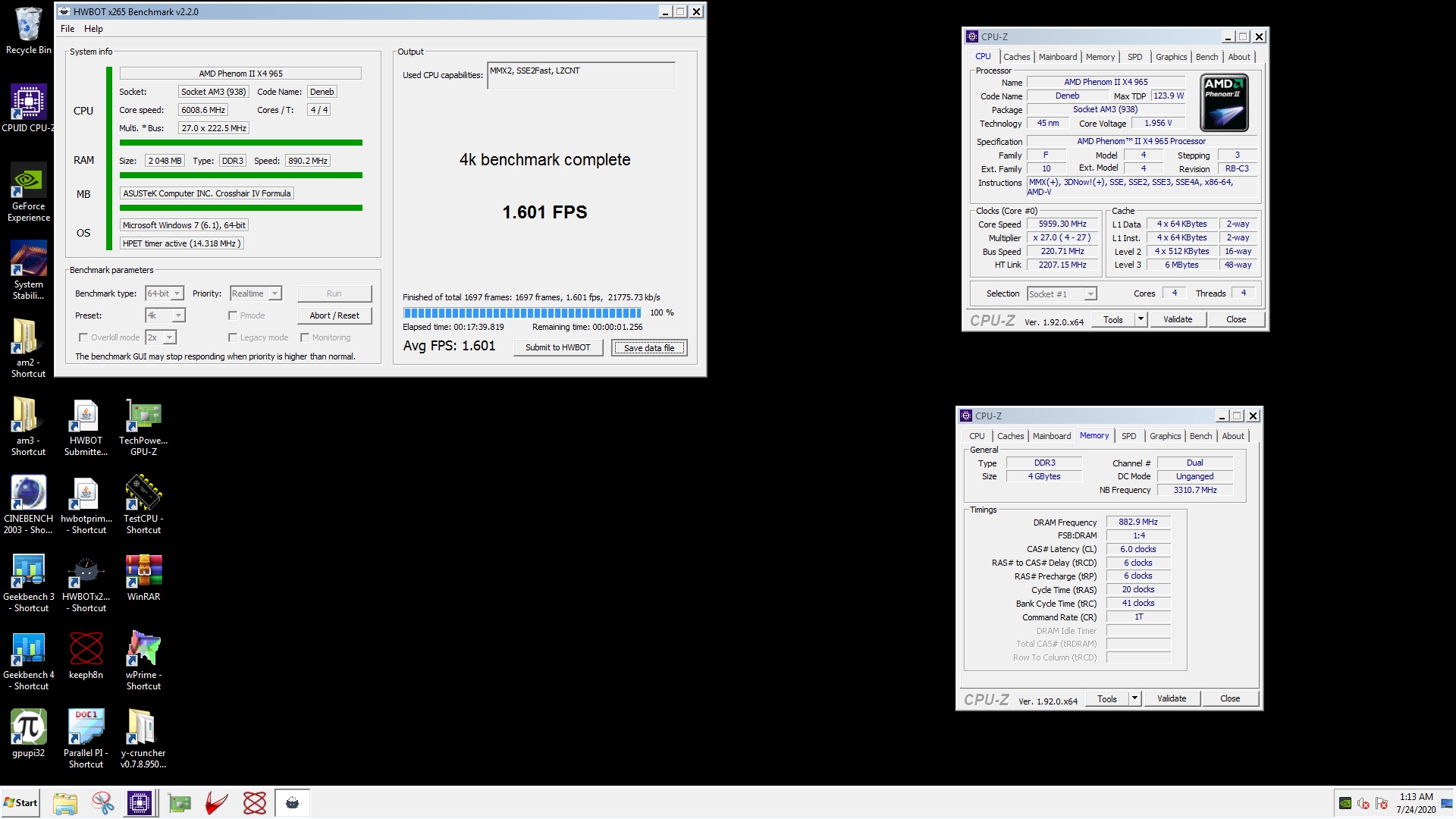The width and height of the screenshot is (1456, 819).
Task: Switch to CPU-Z taskbar button
Action: pyautogui.click(x=140, y=803)
